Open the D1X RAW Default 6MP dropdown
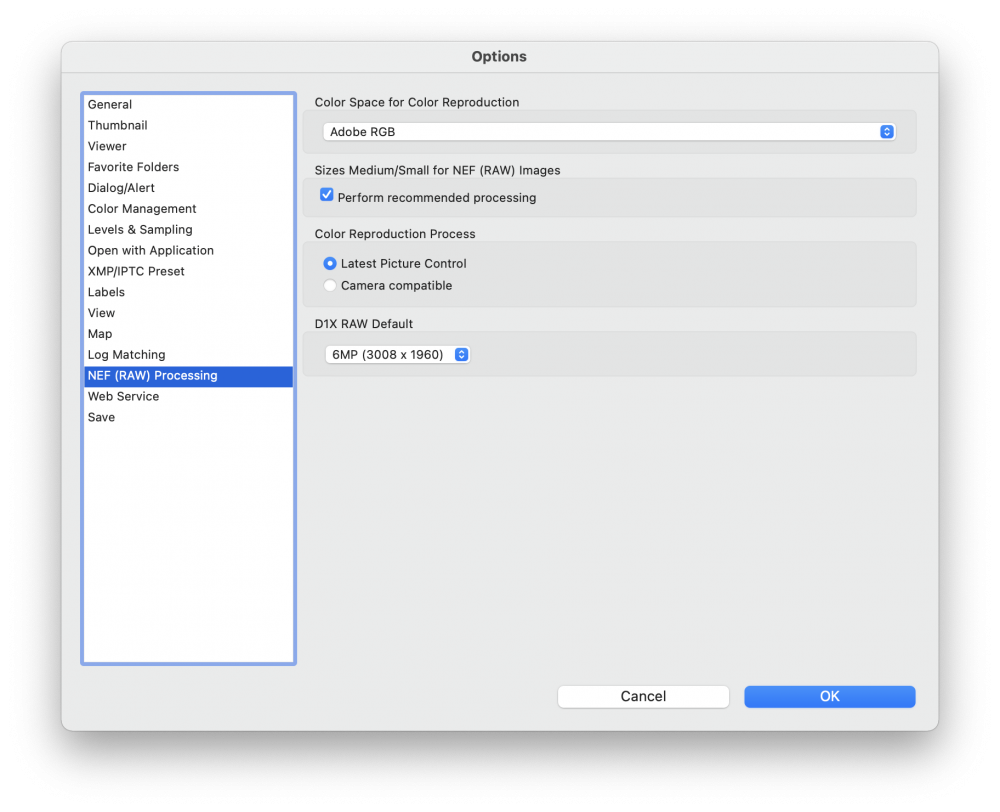This screenshot has width=1000, height=812. point(397,355)
